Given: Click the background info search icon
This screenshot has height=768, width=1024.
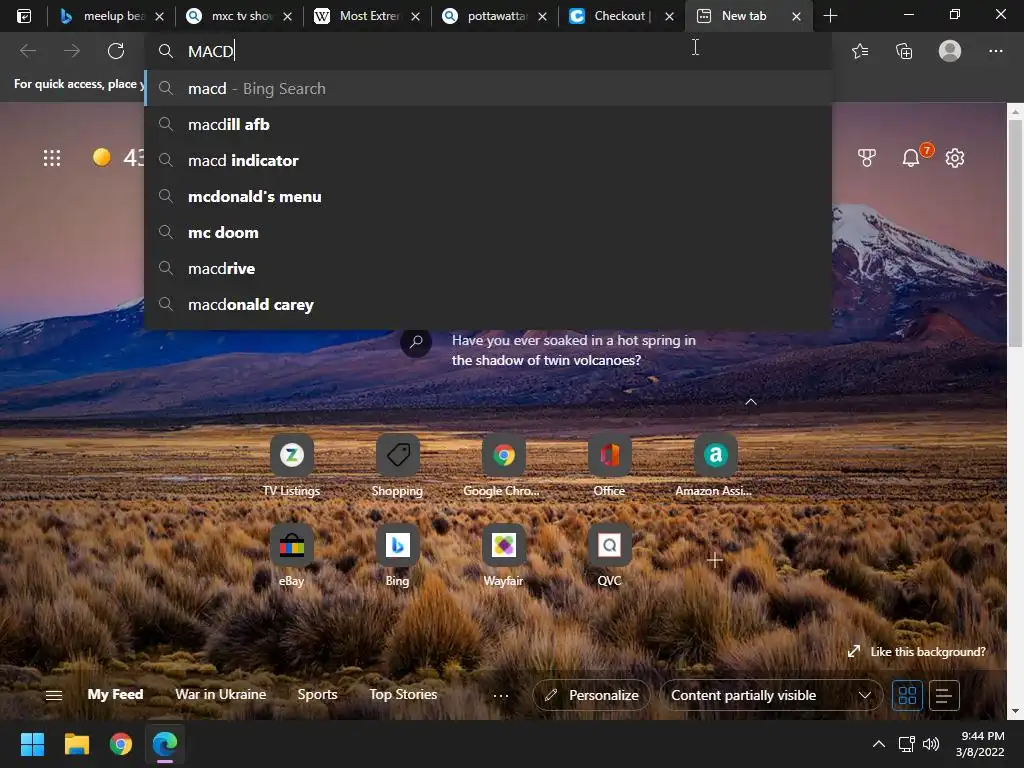Looking at the screenshot, I should point(415,342).
